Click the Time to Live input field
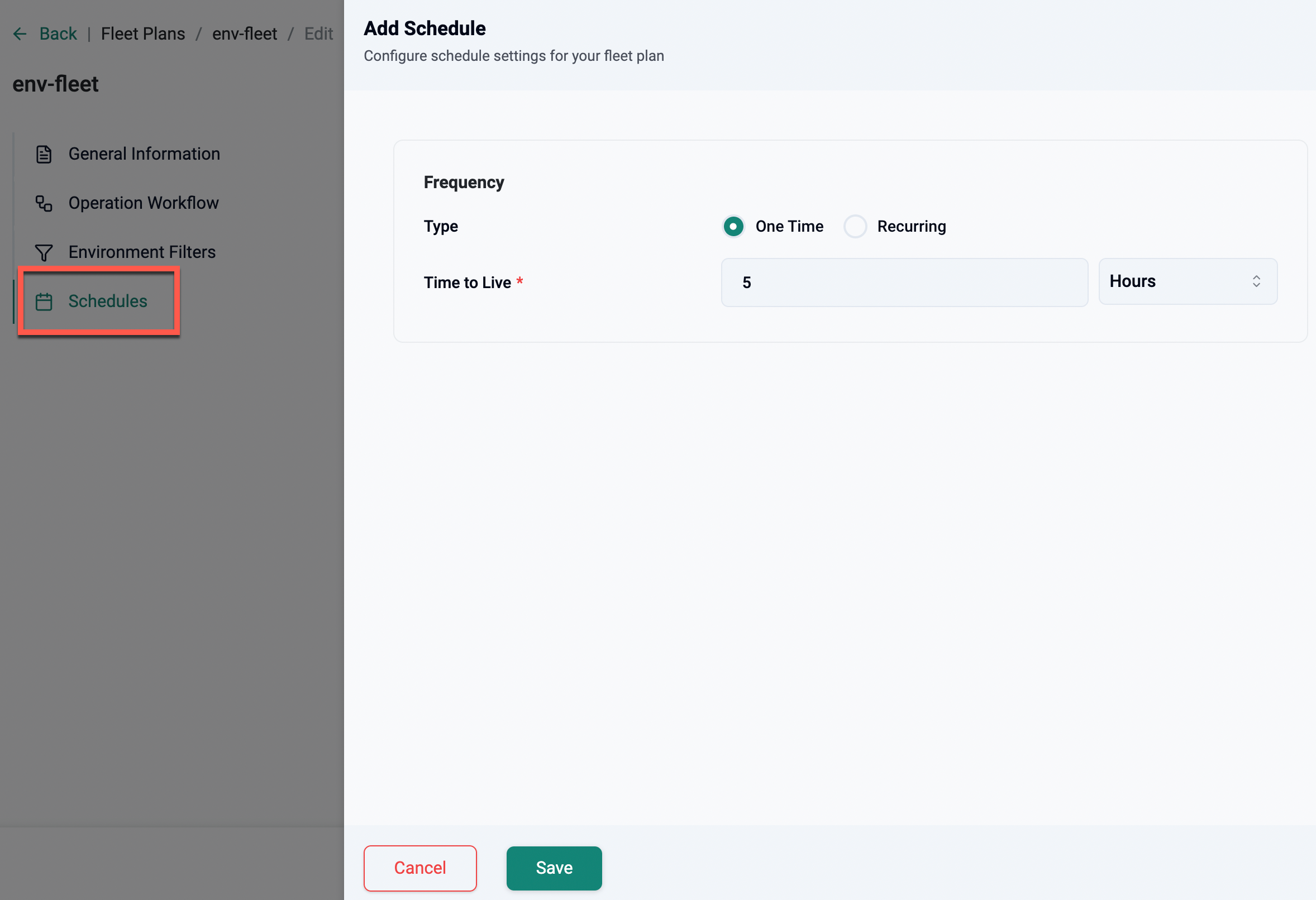This screenshot has height=900, width=1316. point(904,283)
